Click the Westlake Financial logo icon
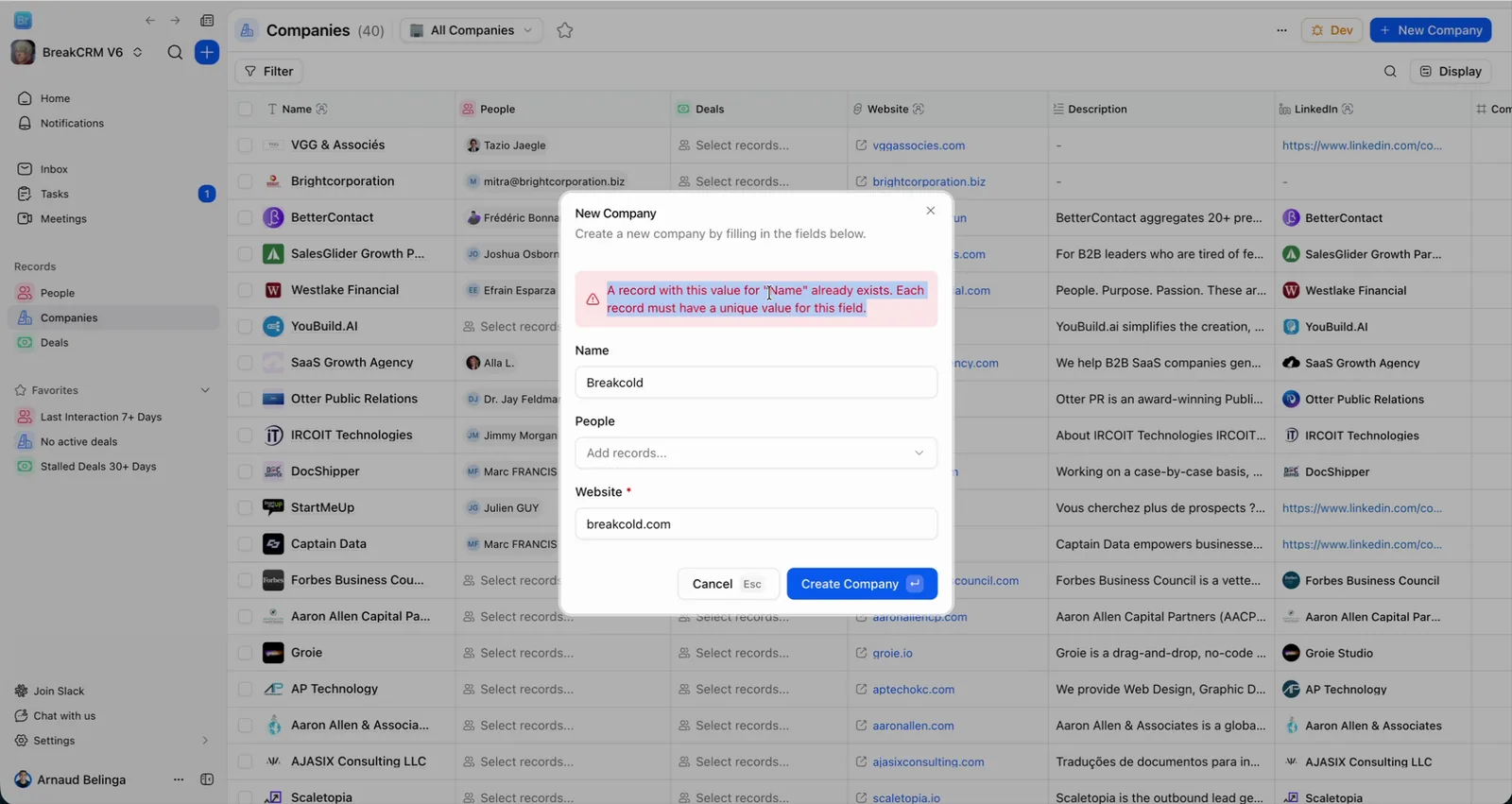The height and width of the screenshot is (804, 1512). click(x=273, y=290)
